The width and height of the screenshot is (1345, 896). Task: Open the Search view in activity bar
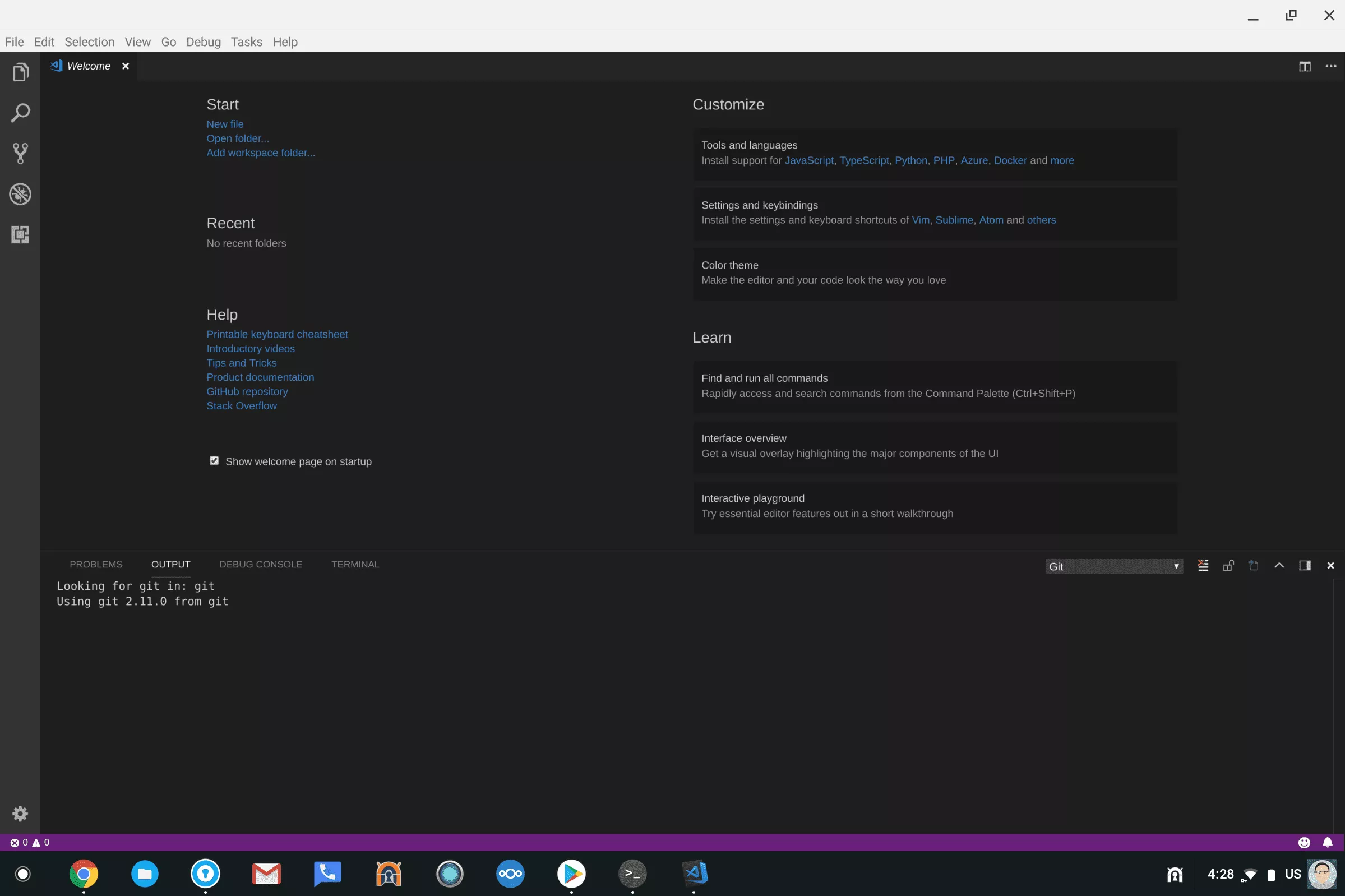[20, 113]
